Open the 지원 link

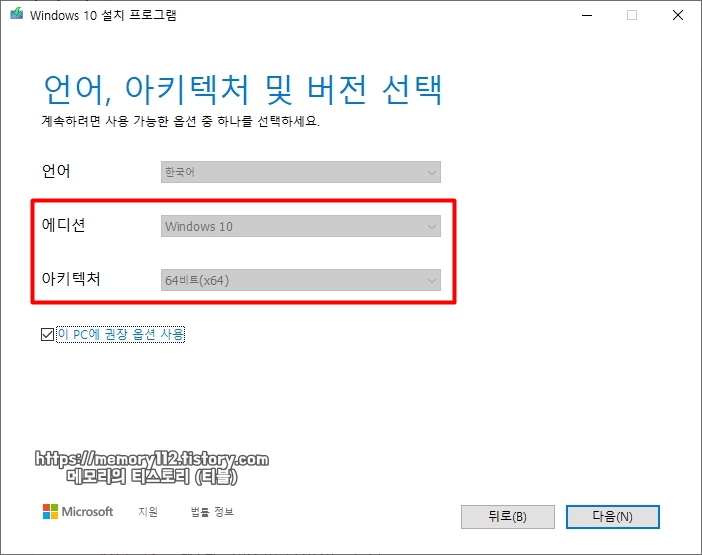pos(148,512)
